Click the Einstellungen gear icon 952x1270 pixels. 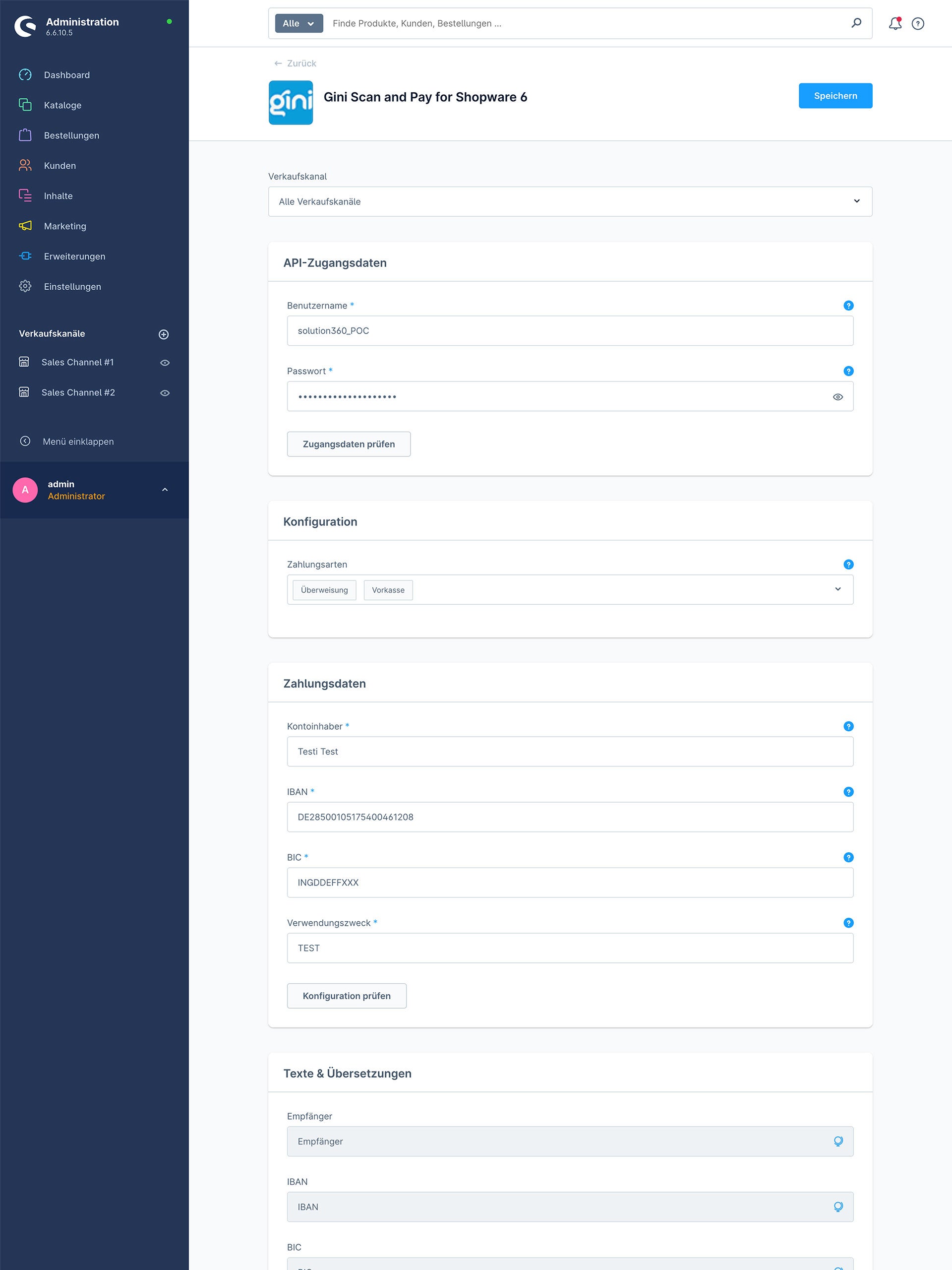click(x=25, y=286)
